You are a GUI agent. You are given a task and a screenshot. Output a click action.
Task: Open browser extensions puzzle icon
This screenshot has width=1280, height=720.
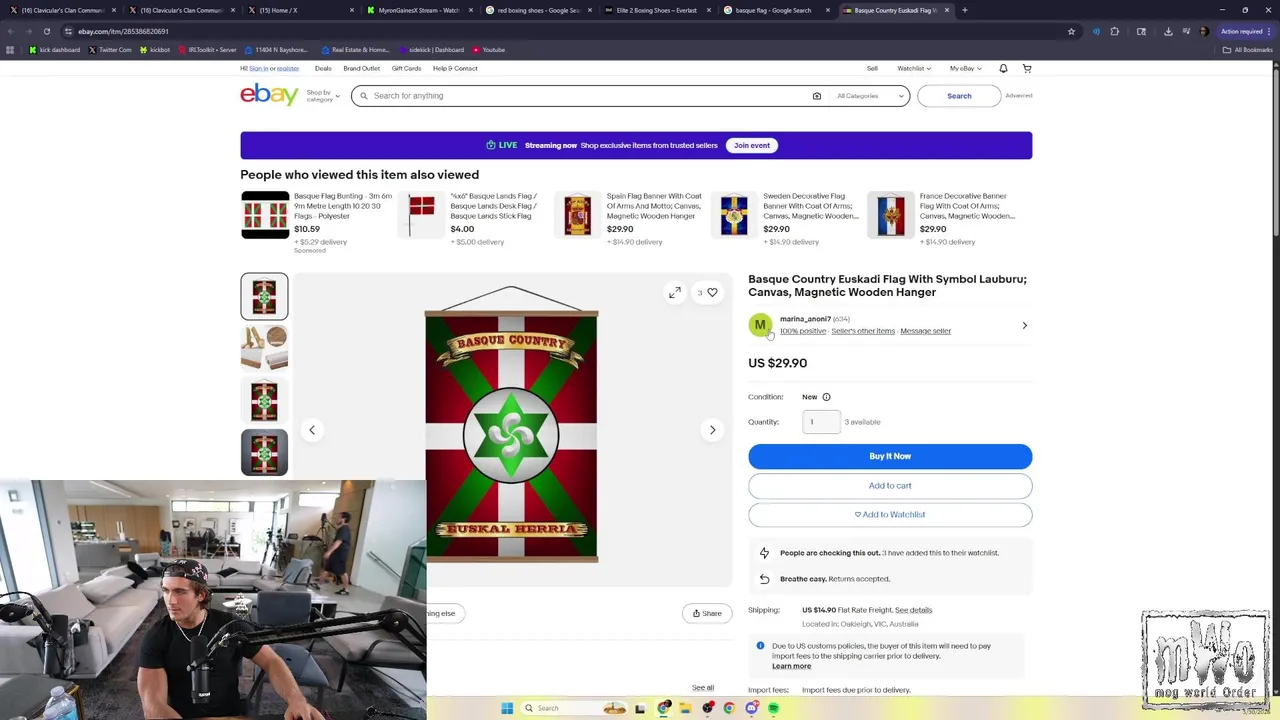(1115, 31)
